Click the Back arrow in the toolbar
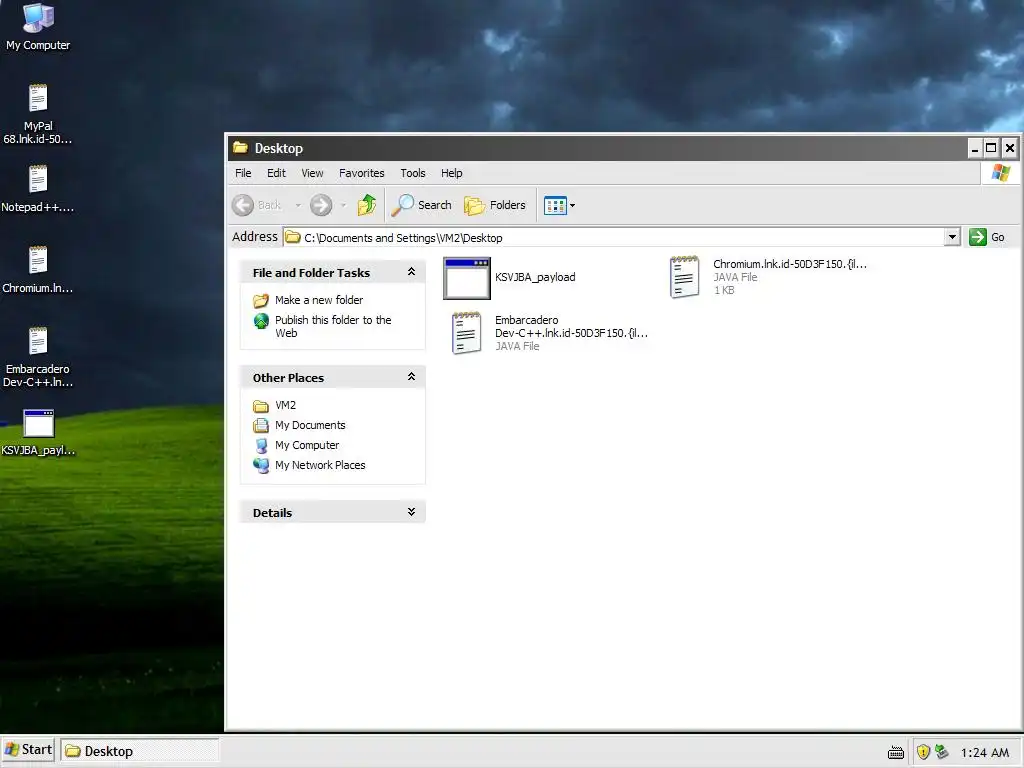The width and height of the screenshot is (1024, 768). point(243,205)
